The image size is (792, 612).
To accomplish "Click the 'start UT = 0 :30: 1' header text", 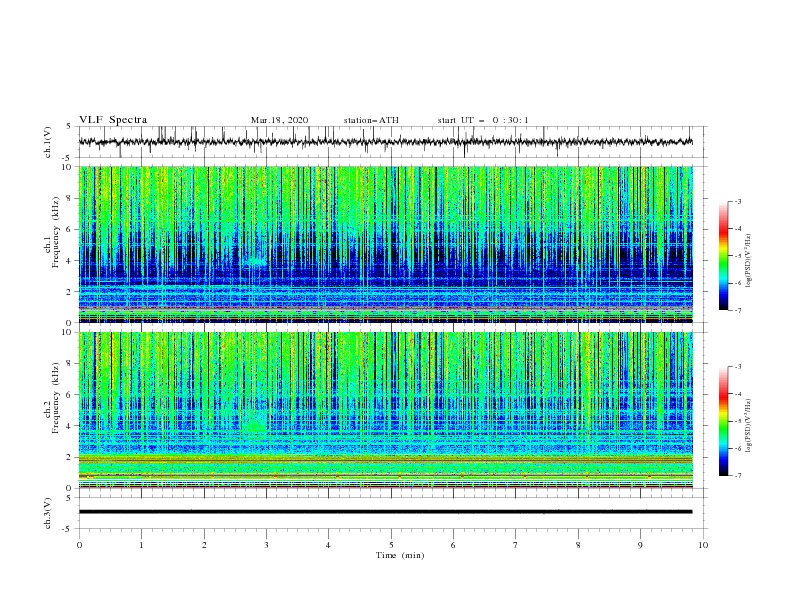I will click(483, 120).
